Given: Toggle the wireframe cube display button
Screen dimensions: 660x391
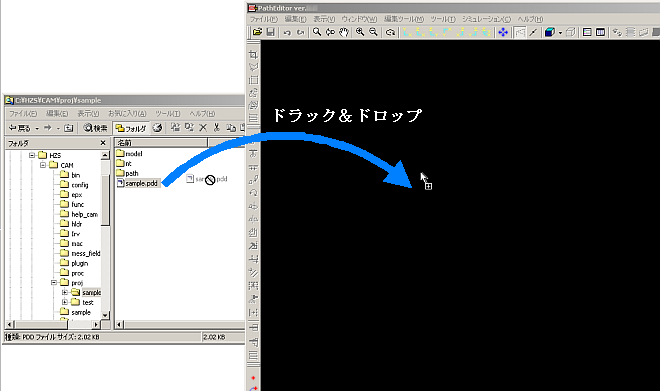Looking at the screenshot, I should pos(570,32).
